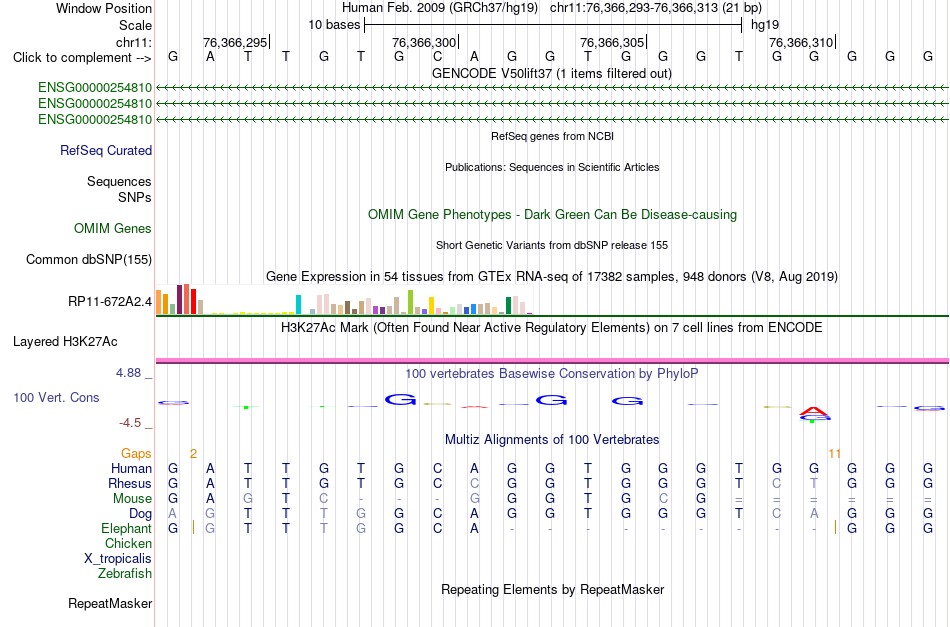950x627 pixels.
Task: Click the only C in the complement sequence row
Action: pyautogui.click(x=437, y=56)
